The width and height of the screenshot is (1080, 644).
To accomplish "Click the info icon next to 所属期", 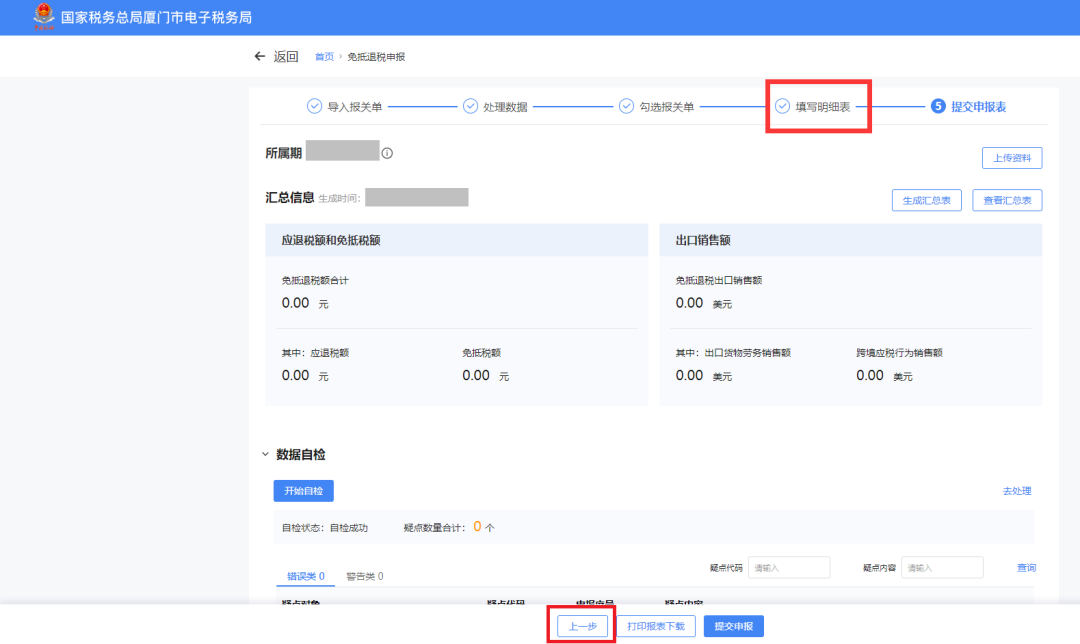I will pos(387,153).
